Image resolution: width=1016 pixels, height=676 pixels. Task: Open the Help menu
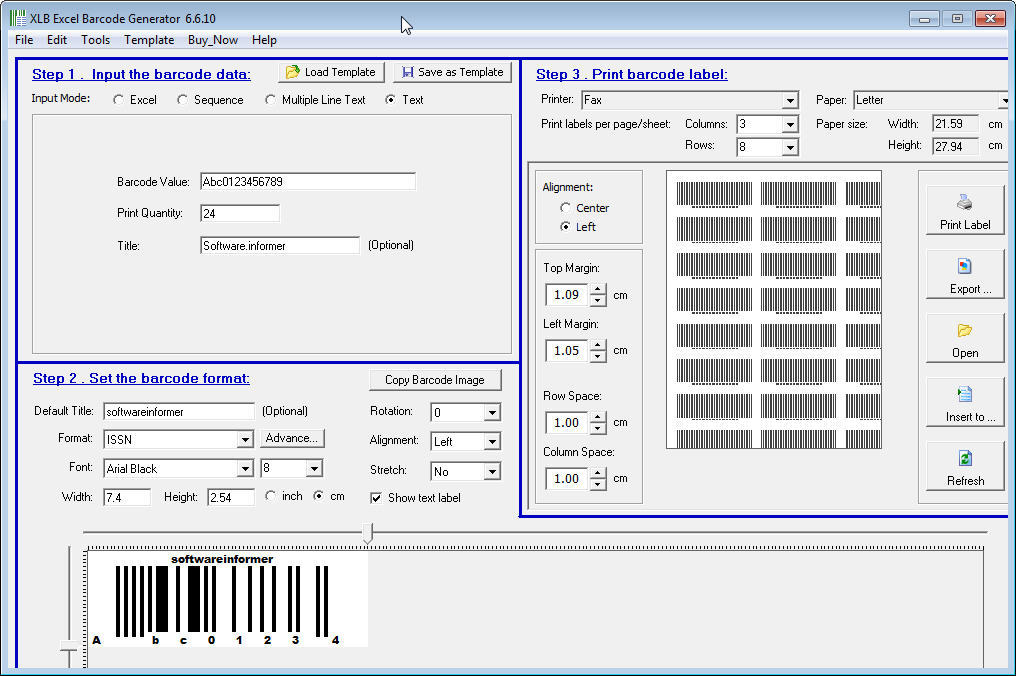coord(264,40)
